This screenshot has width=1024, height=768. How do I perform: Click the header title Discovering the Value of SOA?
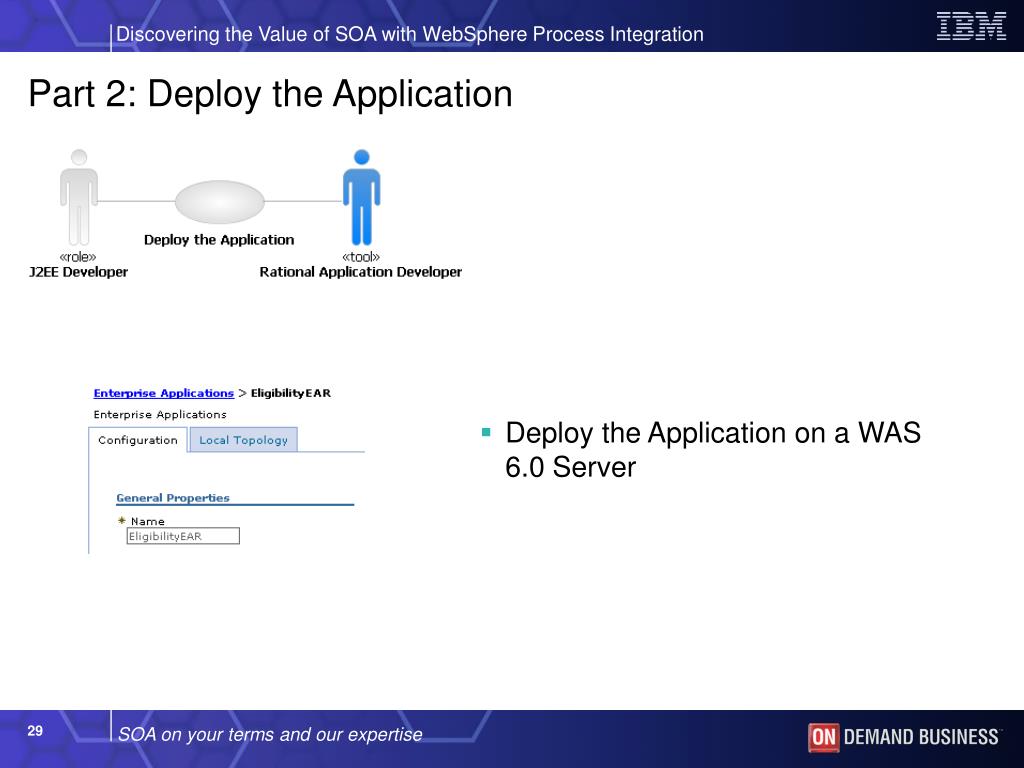point(409,34)
